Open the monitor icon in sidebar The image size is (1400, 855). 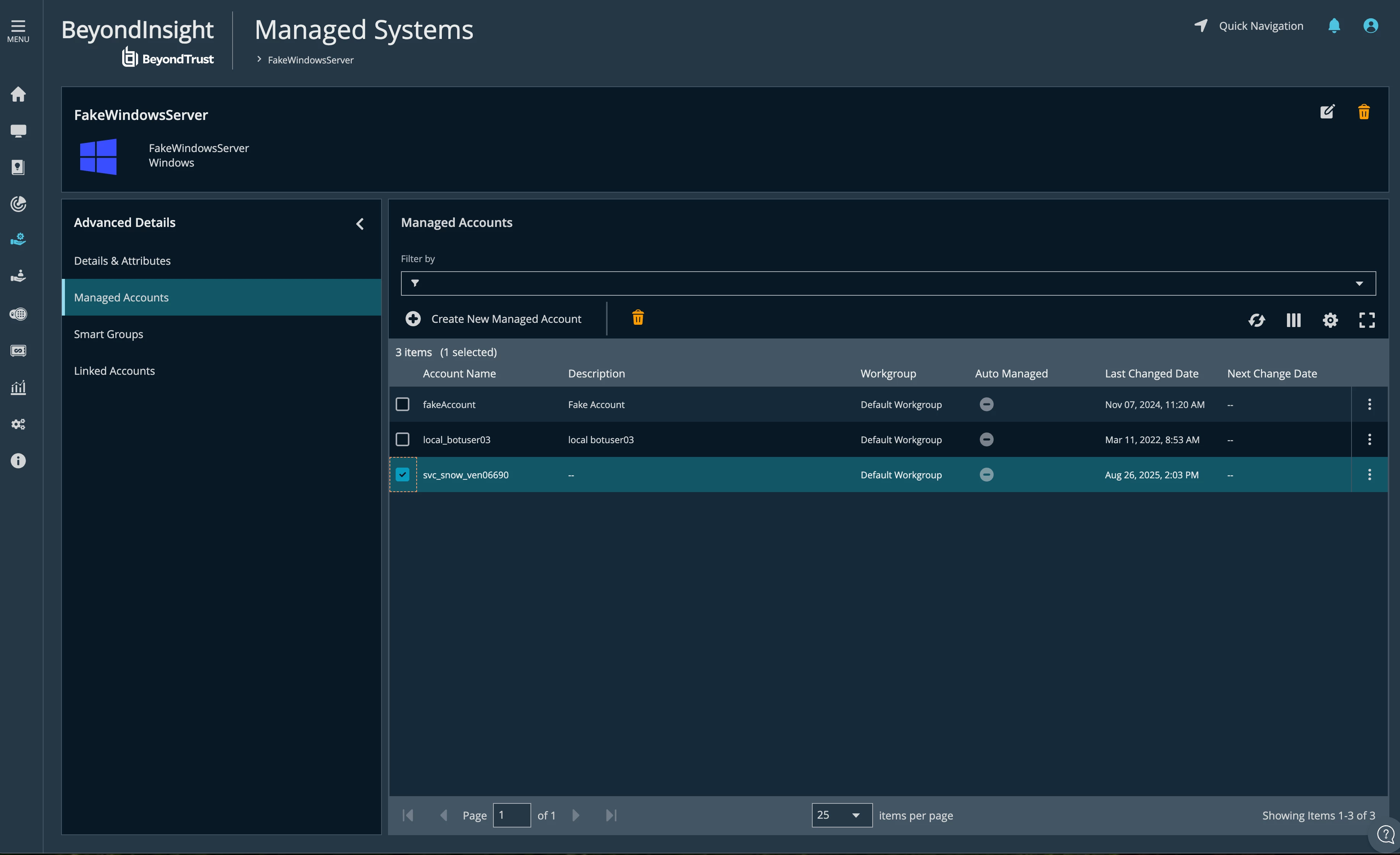pyautogui.click(x=18, y=131)
